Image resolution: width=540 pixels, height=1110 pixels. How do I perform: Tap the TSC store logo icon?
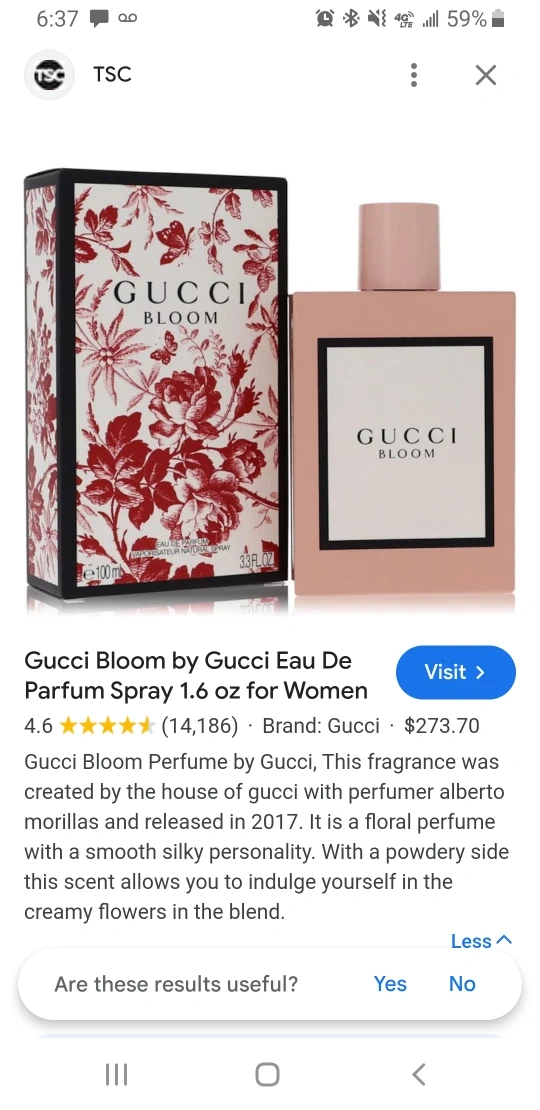click(50, 74)
